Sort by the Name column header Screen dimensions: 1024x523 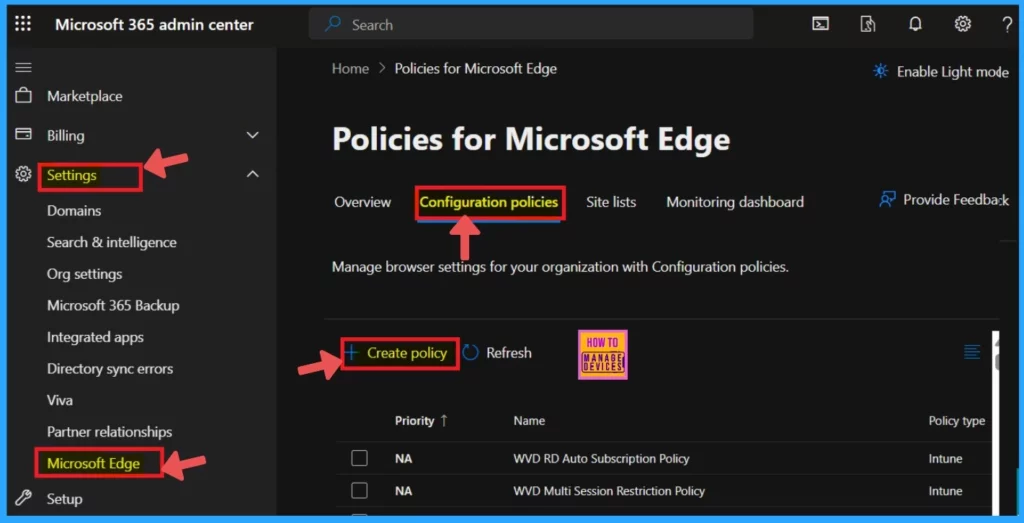(529, 421)
